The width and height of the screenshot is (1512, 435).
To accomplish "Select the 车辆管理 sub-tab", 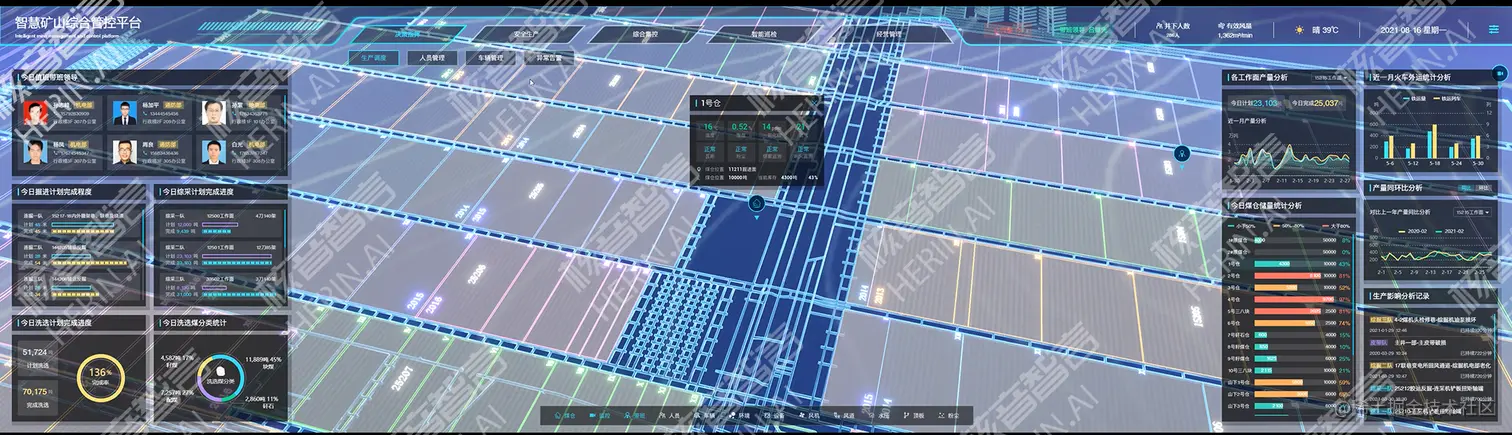I will tap(490, 58).
